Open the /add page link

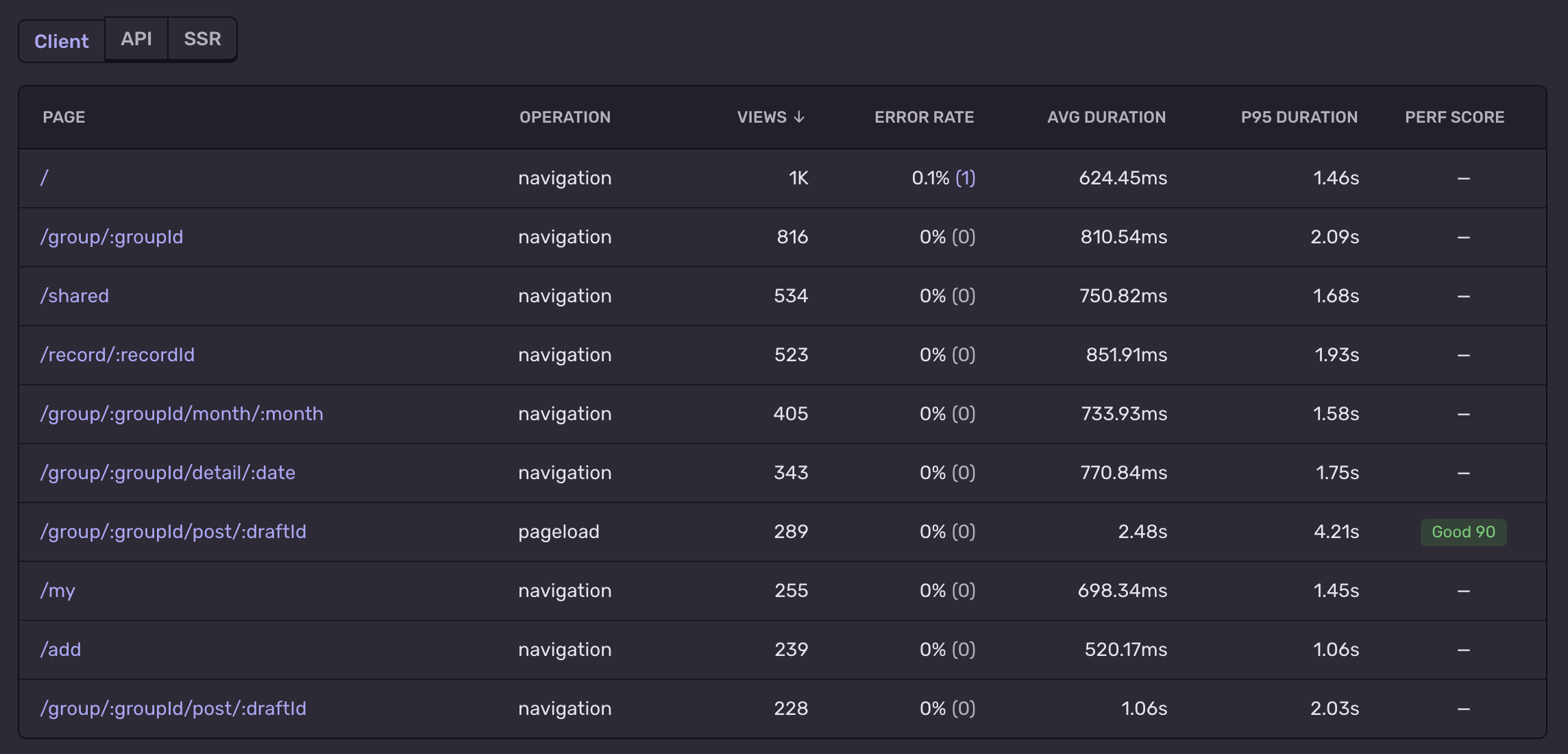click(x=61, y=650)
